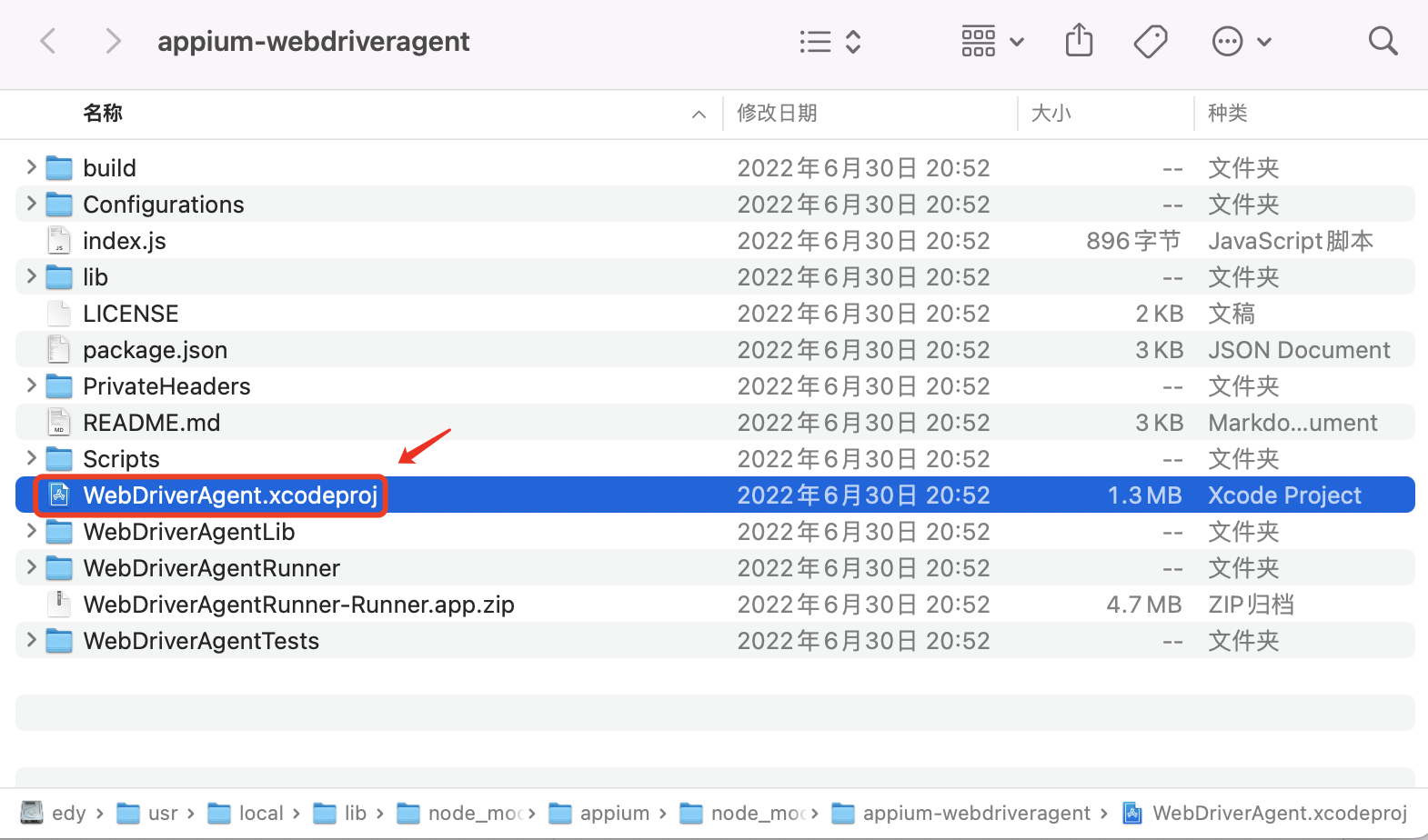Click the JSON Document kind cell
The image size is (1428, 840).
(x=1299, y=350)
